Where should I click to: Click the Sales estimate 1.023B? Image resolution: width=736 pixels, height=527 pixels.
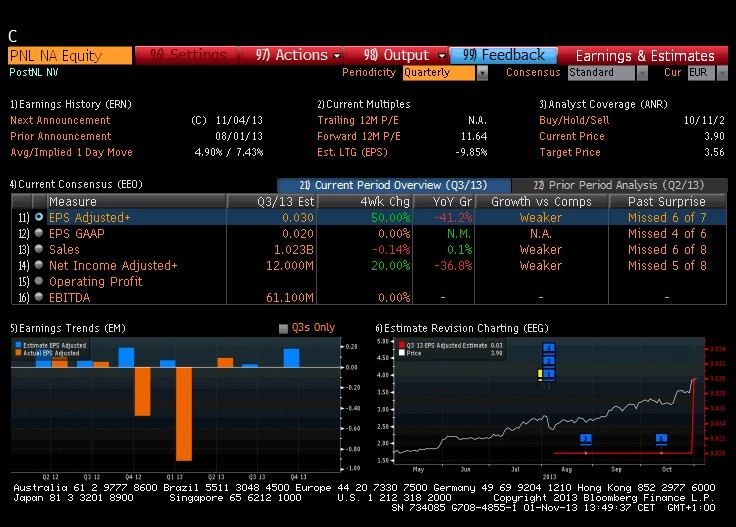point(294,250)
